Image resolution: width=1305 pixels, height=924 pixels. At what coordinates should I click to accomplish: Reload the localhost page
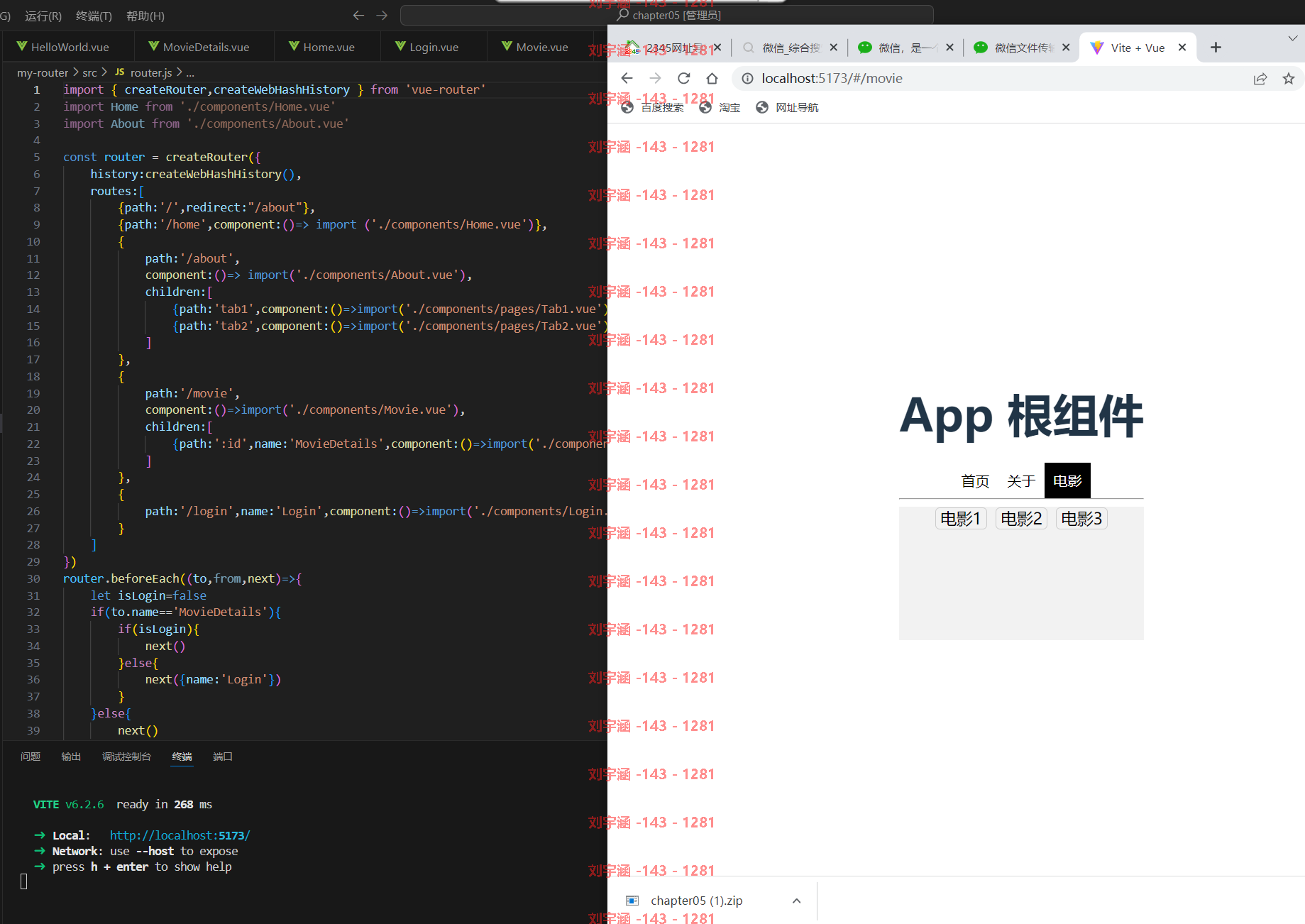683,78
